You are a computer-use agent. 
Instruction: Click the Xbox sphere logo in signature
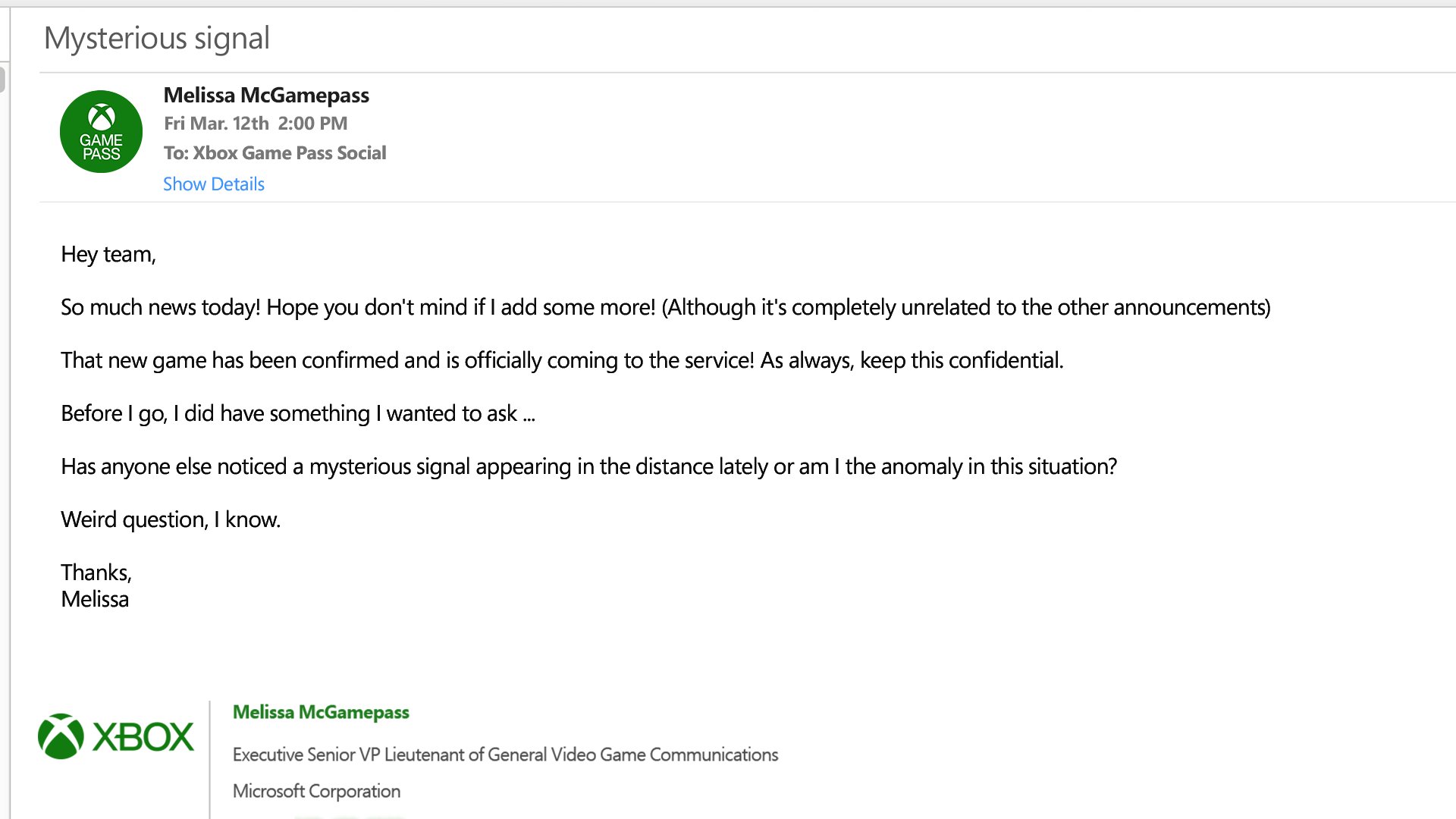tap(61, 736)
